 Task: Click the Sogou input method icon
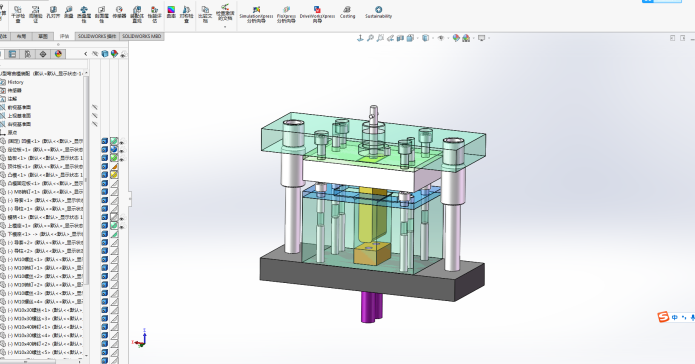coord(663,317)
